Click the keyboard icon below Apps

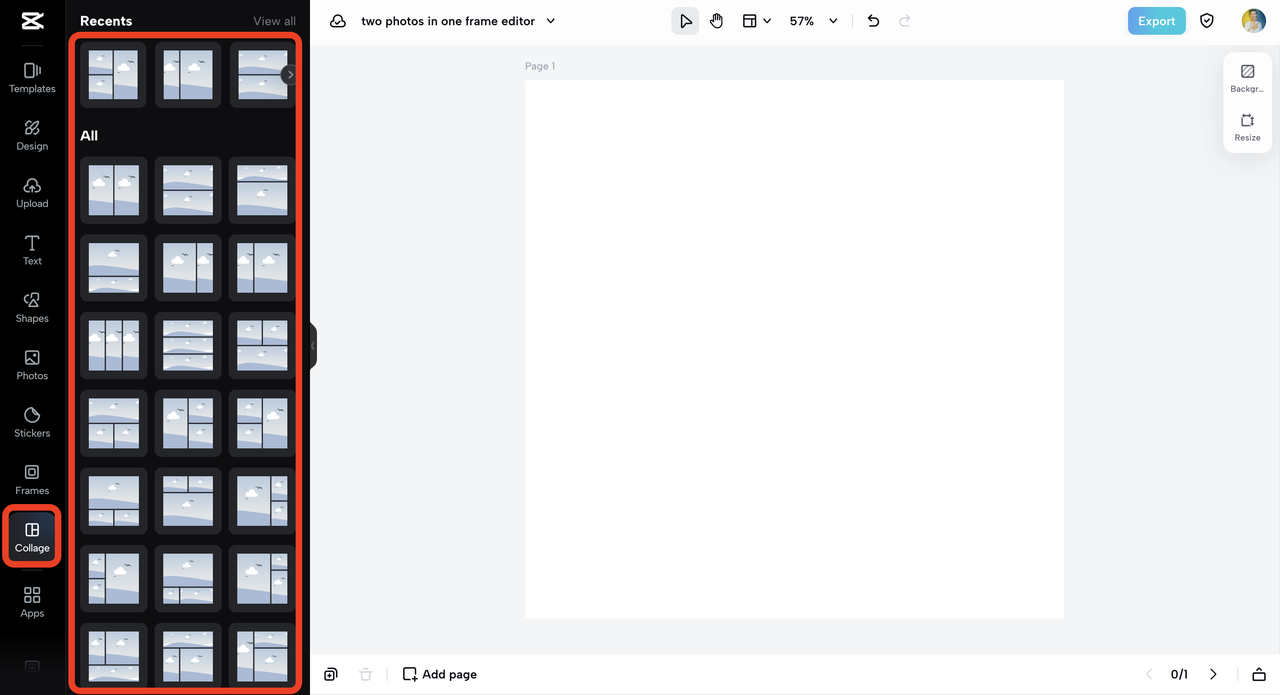coord(32,666)
